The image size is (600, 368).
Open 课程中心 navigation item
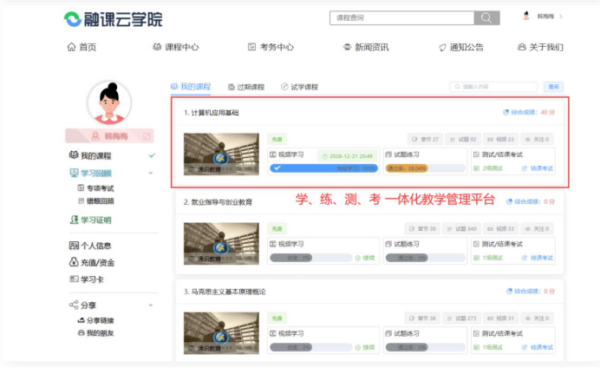coord(176,47)
